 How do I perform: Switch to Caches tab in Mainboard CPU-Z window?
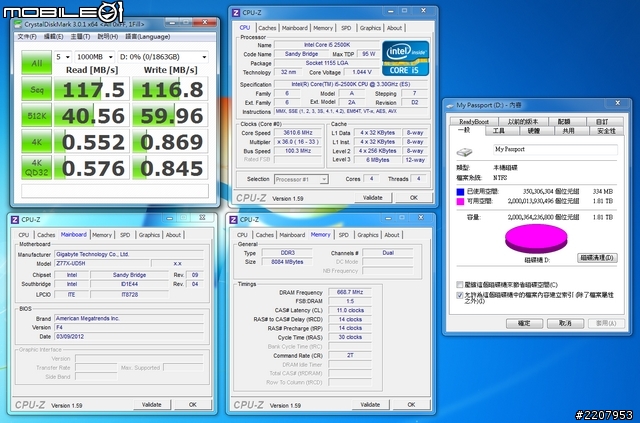pos(46,235)
